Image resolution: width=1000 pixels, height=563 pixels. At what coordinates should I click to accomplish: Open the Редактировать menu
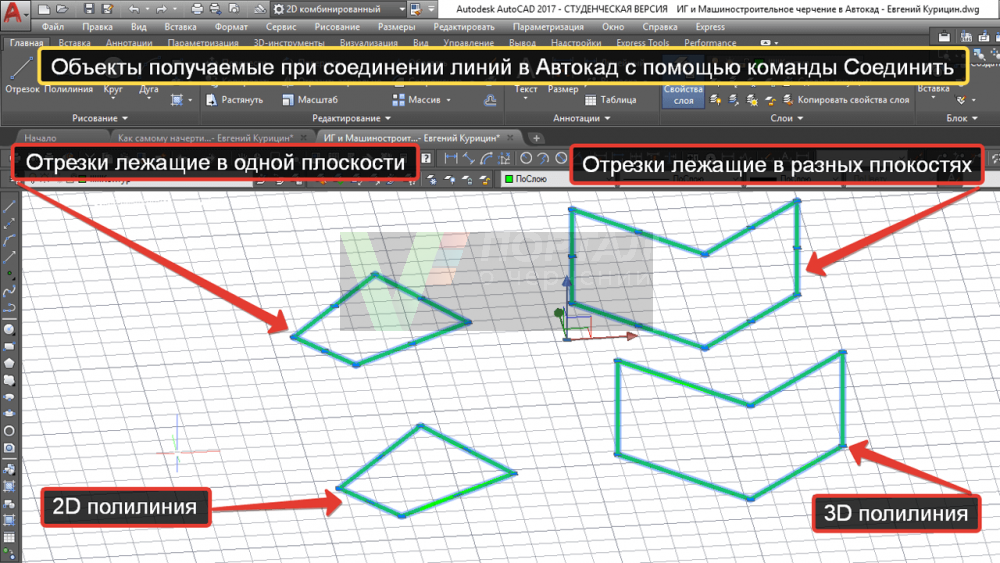[464, 27]
